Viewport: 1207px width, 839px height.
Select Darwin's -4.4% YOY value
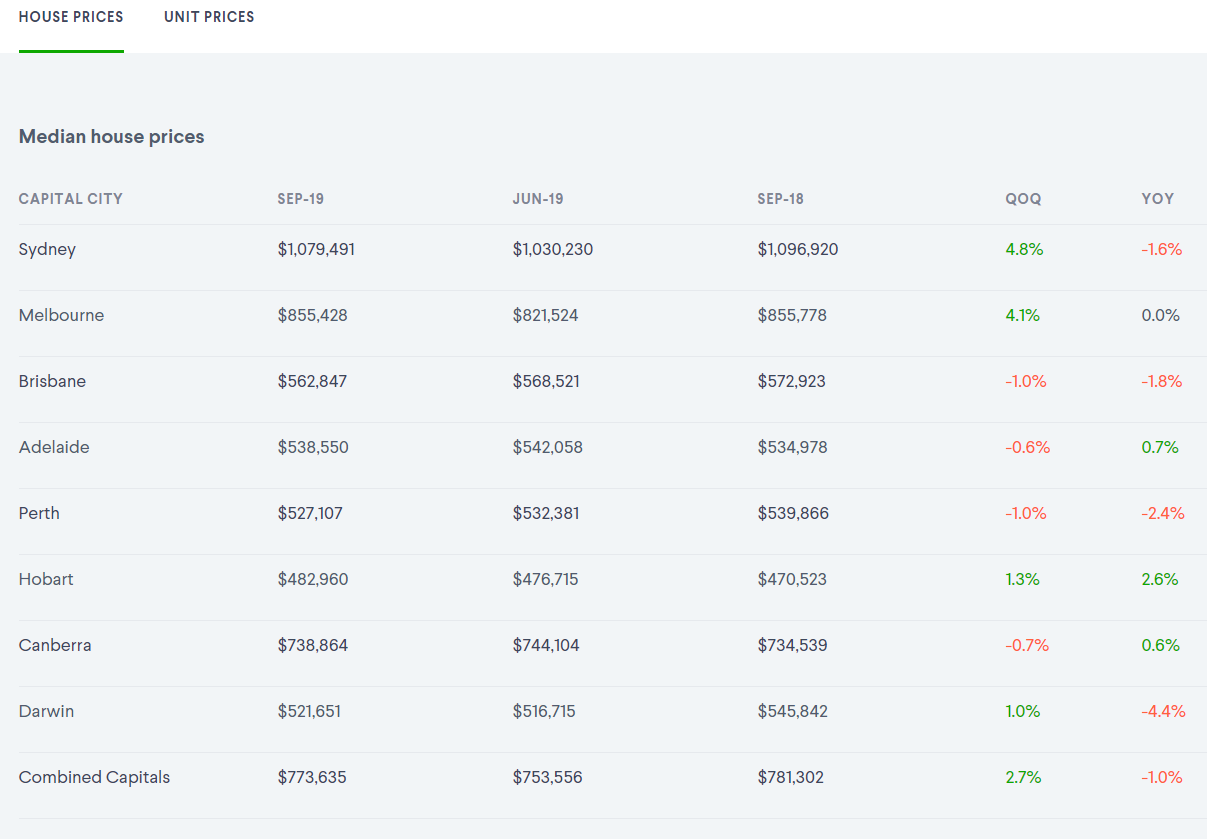tap(1163, 711)
